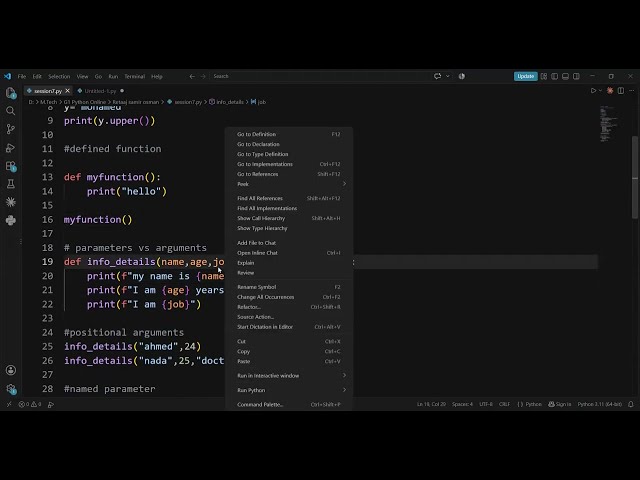
Task: Open the Testing flask icon
Action: [11, 184]
